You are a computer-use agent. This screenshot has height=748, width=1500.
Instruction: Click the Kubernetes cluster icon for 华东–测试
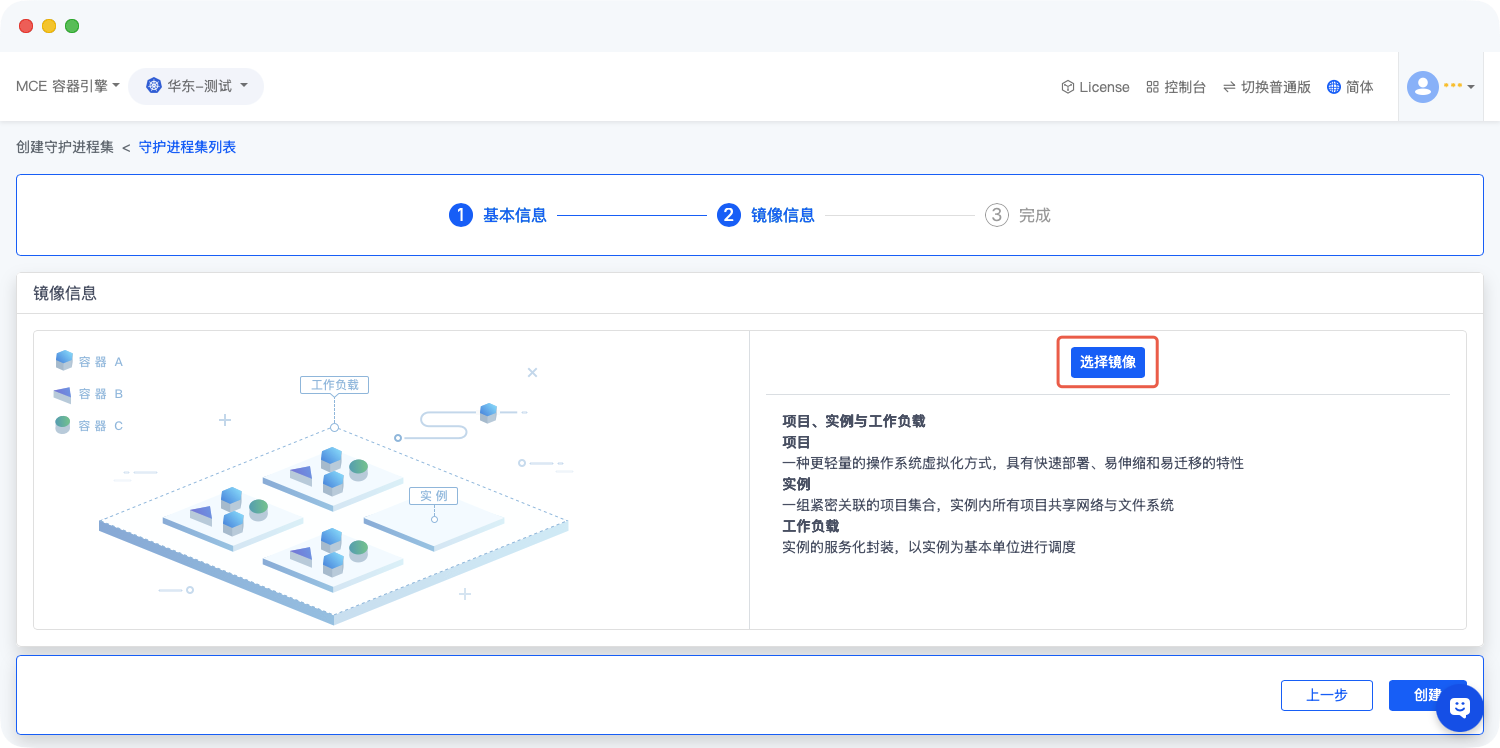[x=153, y=86]
